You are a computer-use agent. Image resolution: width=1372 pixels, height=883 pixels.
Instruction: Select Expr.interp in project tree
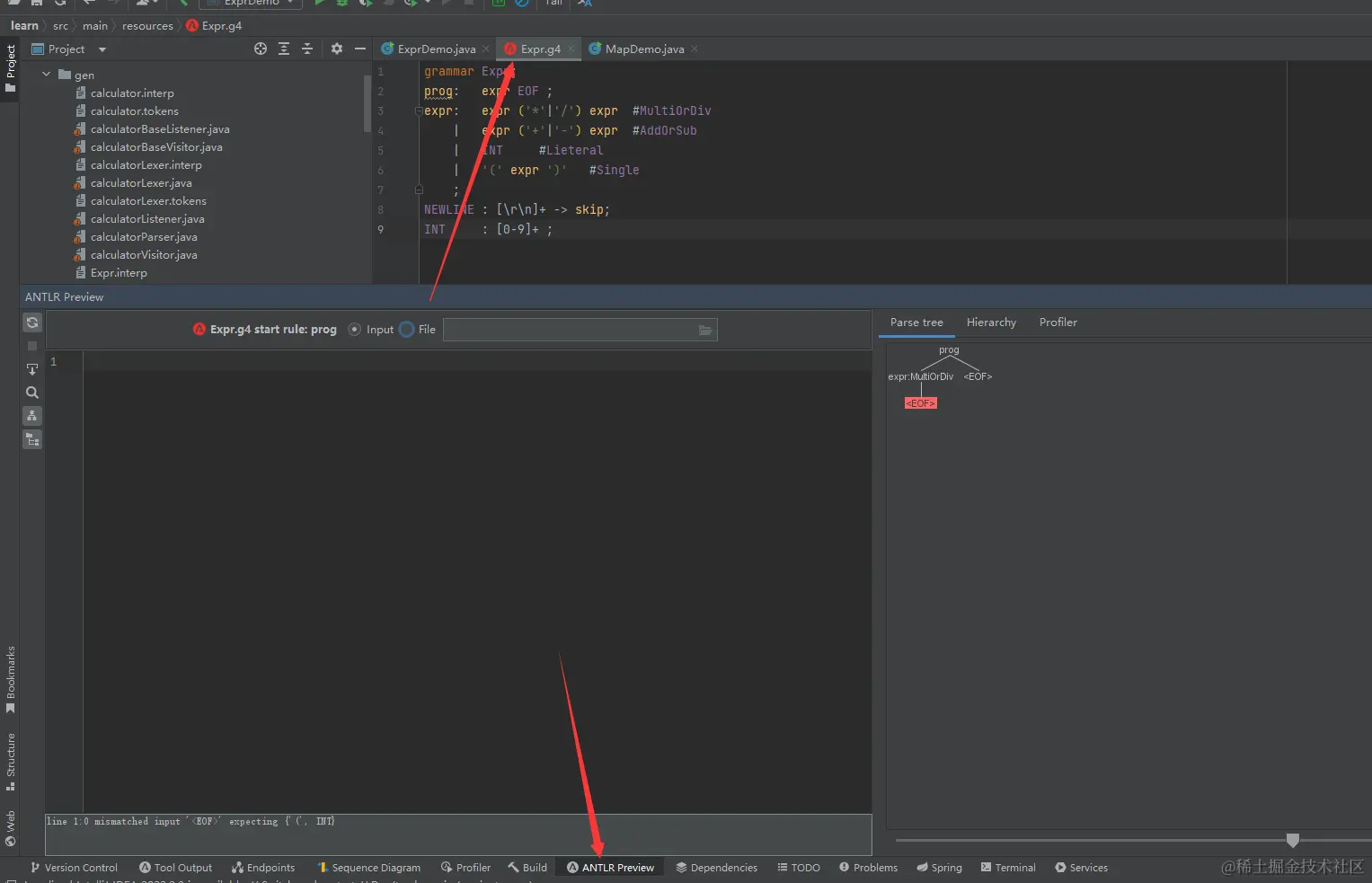(x=119, y=273)
